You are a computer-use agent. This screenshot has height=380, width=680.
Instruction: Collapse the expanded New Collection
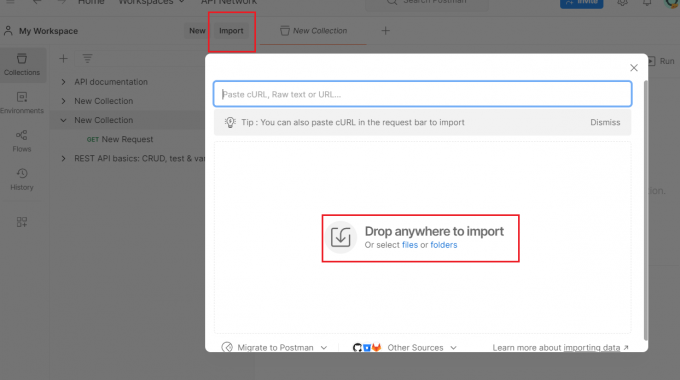pyautogui.click(x=63, y=120)
